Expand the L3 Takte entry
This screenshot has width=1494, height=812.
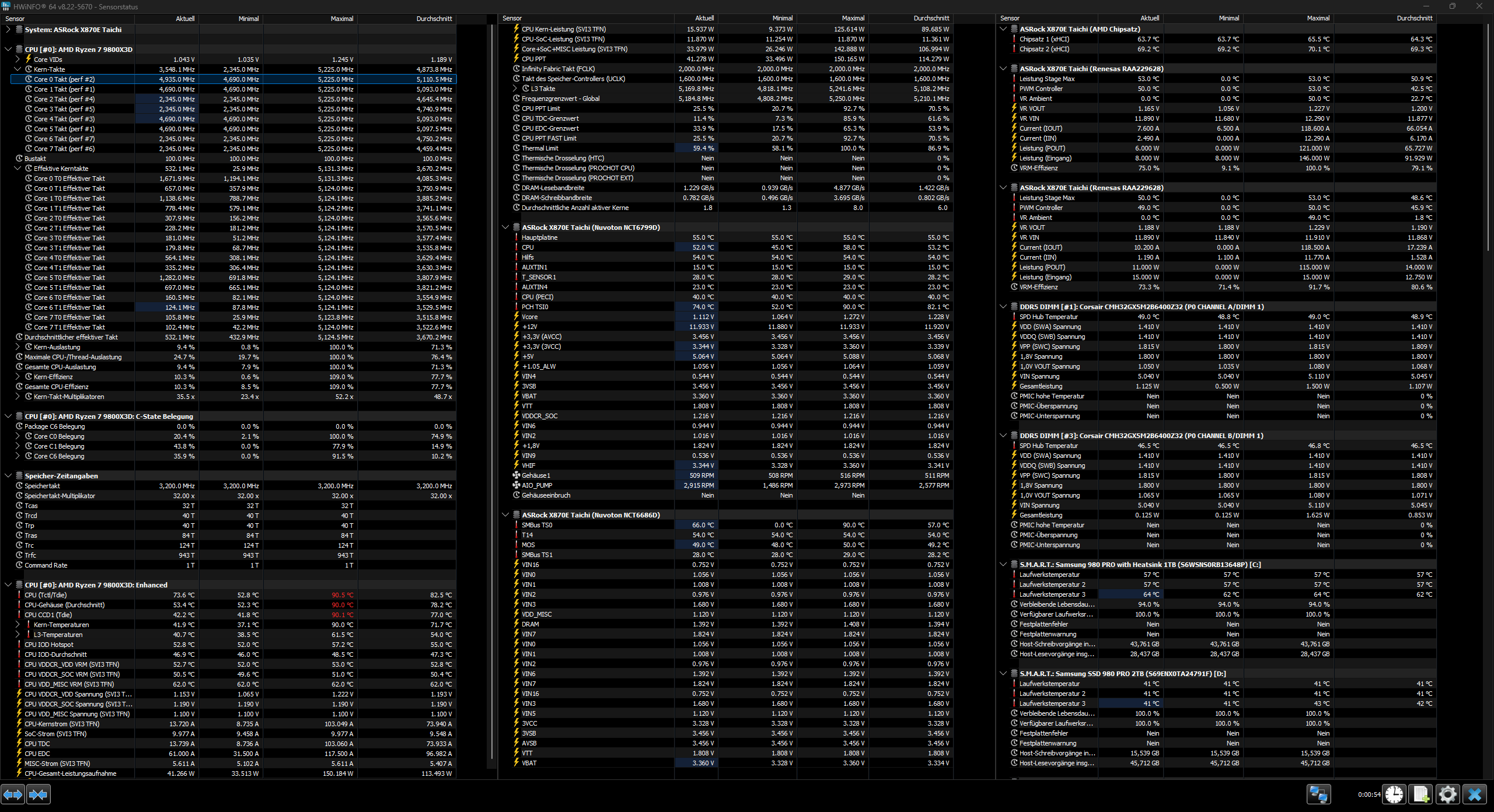pyautogui.click(x=515, y=89)
